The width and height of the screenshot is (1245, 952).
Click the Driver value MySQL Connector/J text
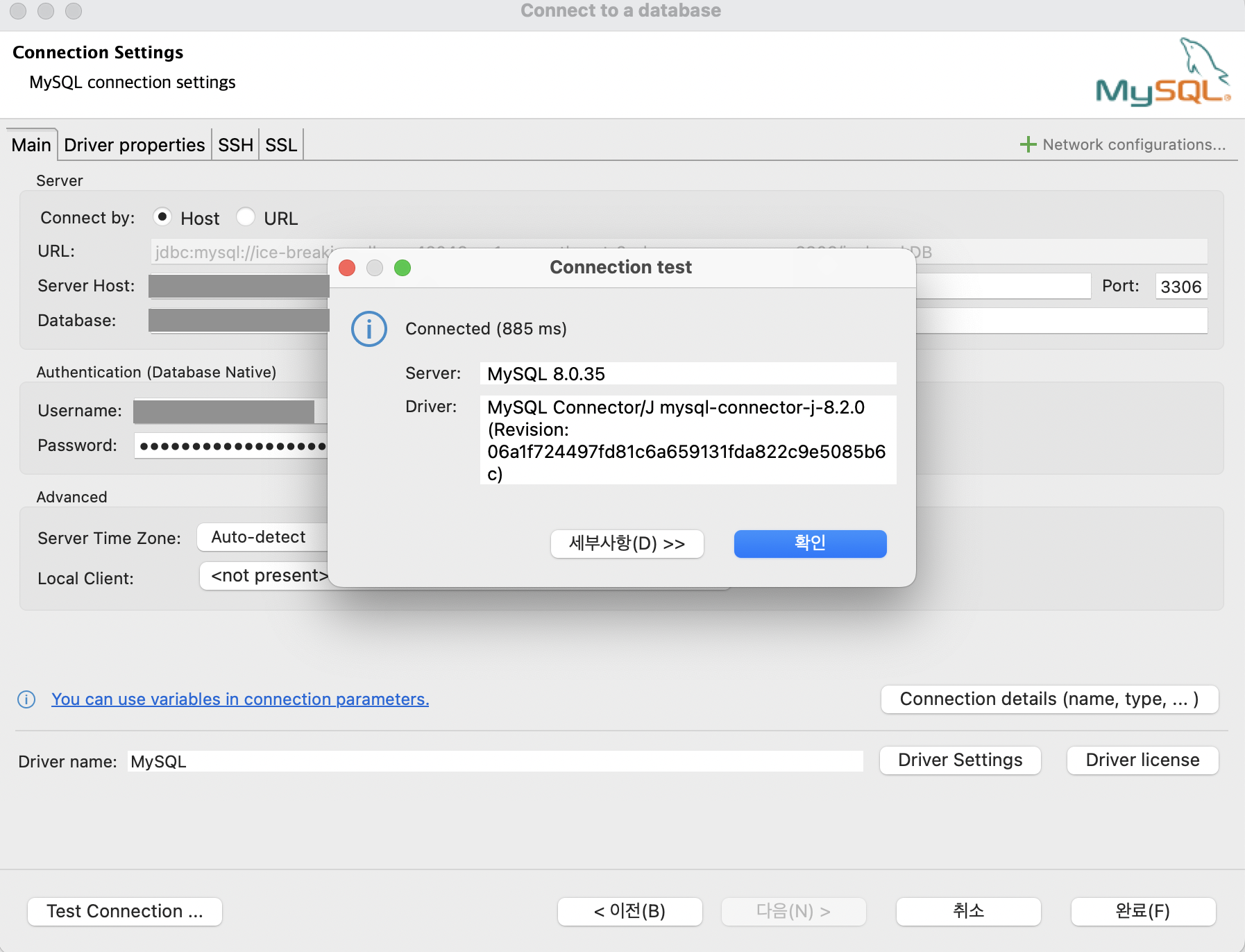tap(688, 440)
